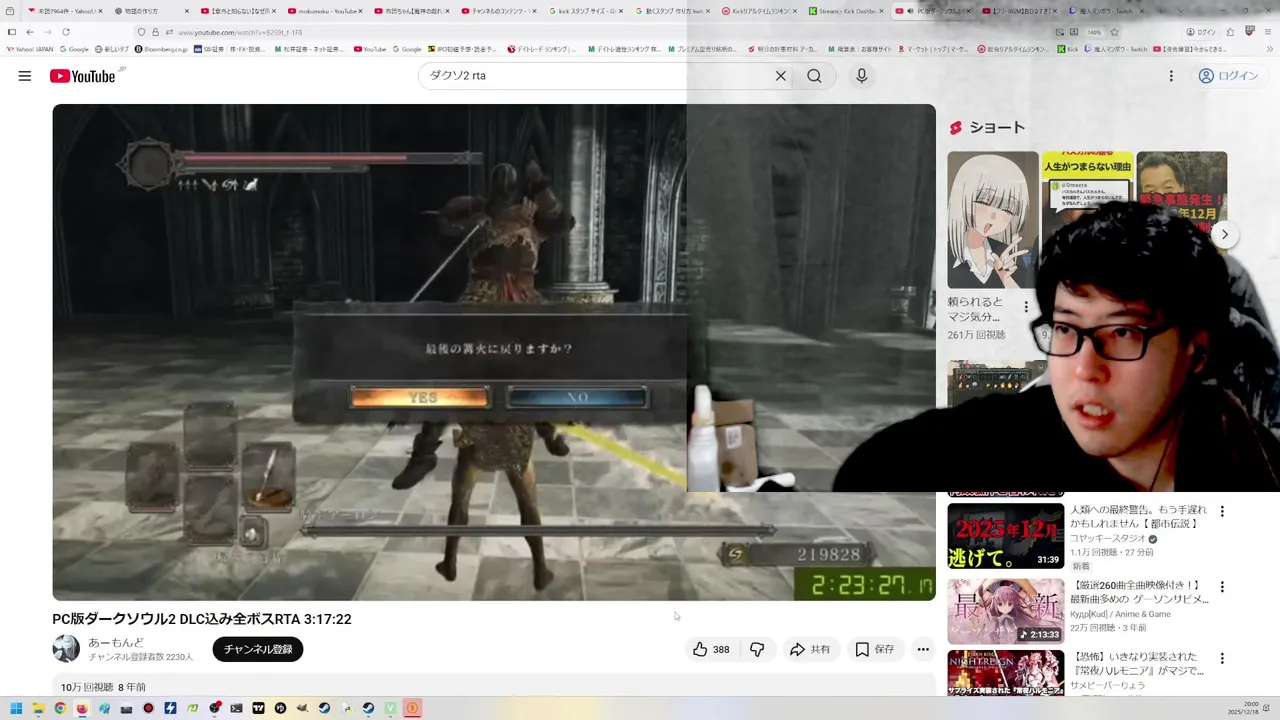The height and width of the screenshot is (720, 1280).
Task: Subscribe with the チャンネル登録 button
Action: click(x=258, y=649)
